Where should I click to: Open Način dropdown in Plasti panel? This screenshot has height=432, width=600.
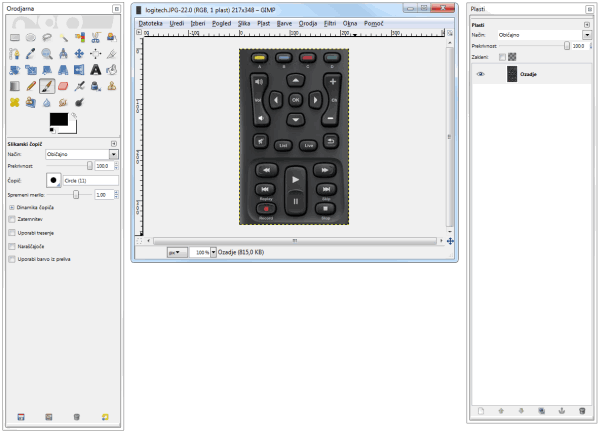(587, 35)
